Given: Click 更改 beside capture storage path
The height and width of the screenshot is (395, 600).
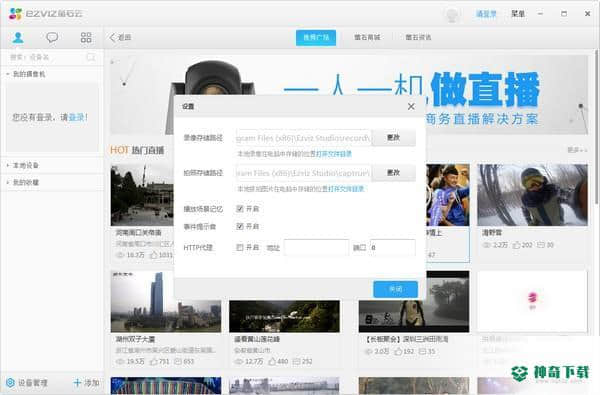Looking at the screenshot, I should [394, 173].
